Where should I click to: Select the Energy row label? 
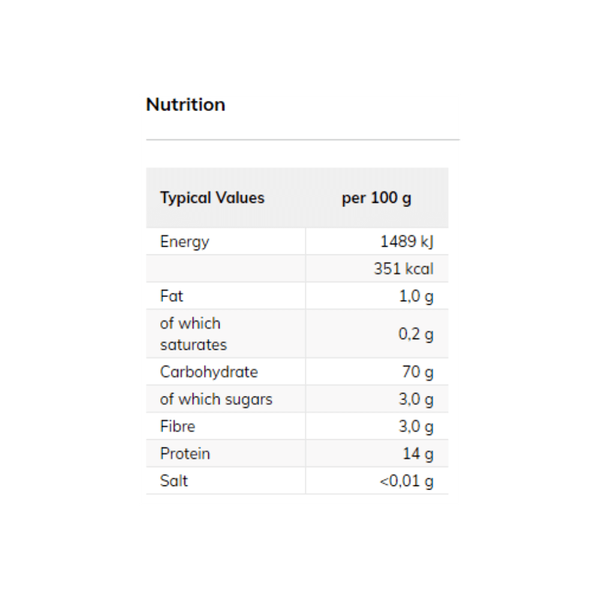tap(185, 242)
